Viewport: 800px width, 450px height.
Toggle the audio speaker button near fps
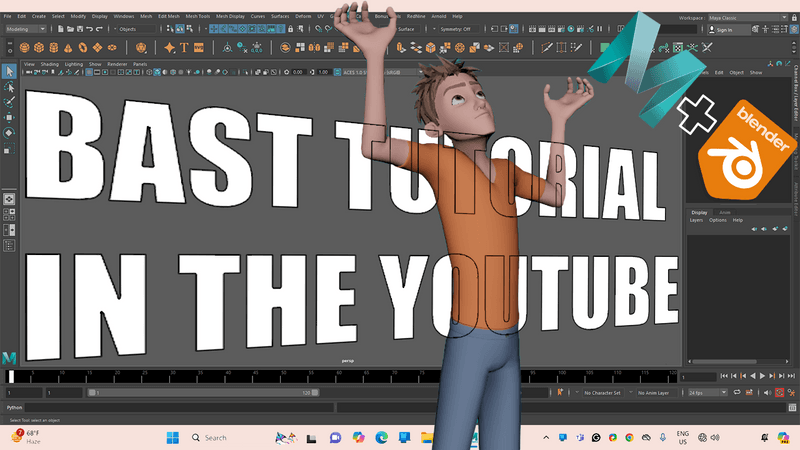(767, 392)
